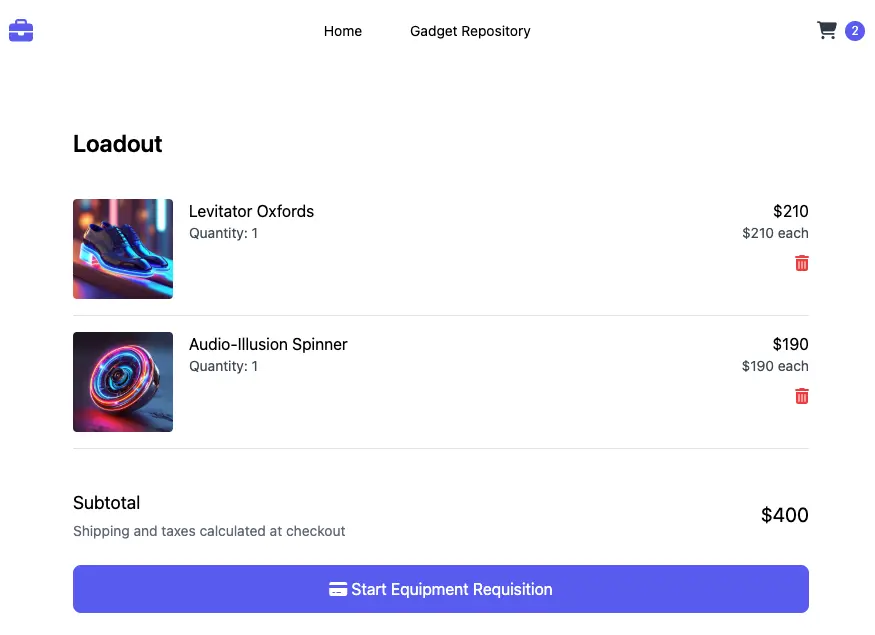Click the Subtotal label
Image resolution: width=875 pixels, height=635 pixels.
[106, 503]
